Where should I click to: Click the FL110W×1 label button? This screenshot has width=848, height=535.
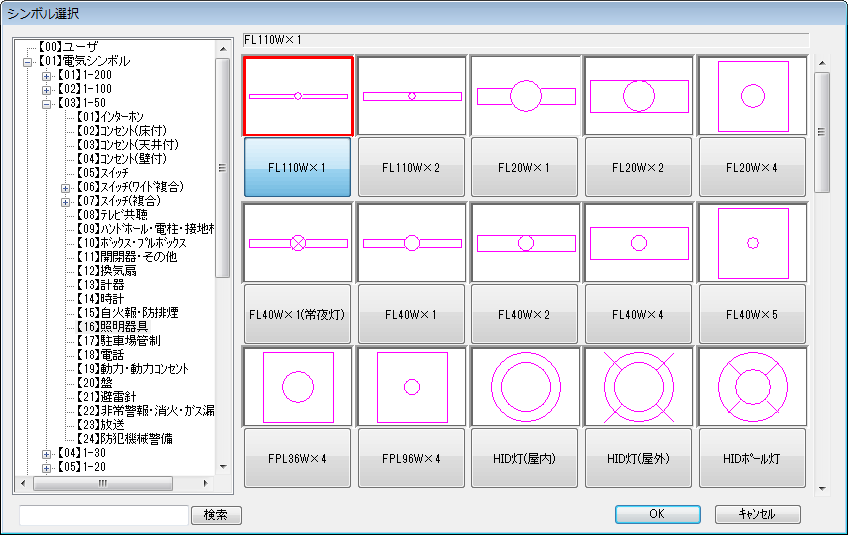click(x=297, y=167)
